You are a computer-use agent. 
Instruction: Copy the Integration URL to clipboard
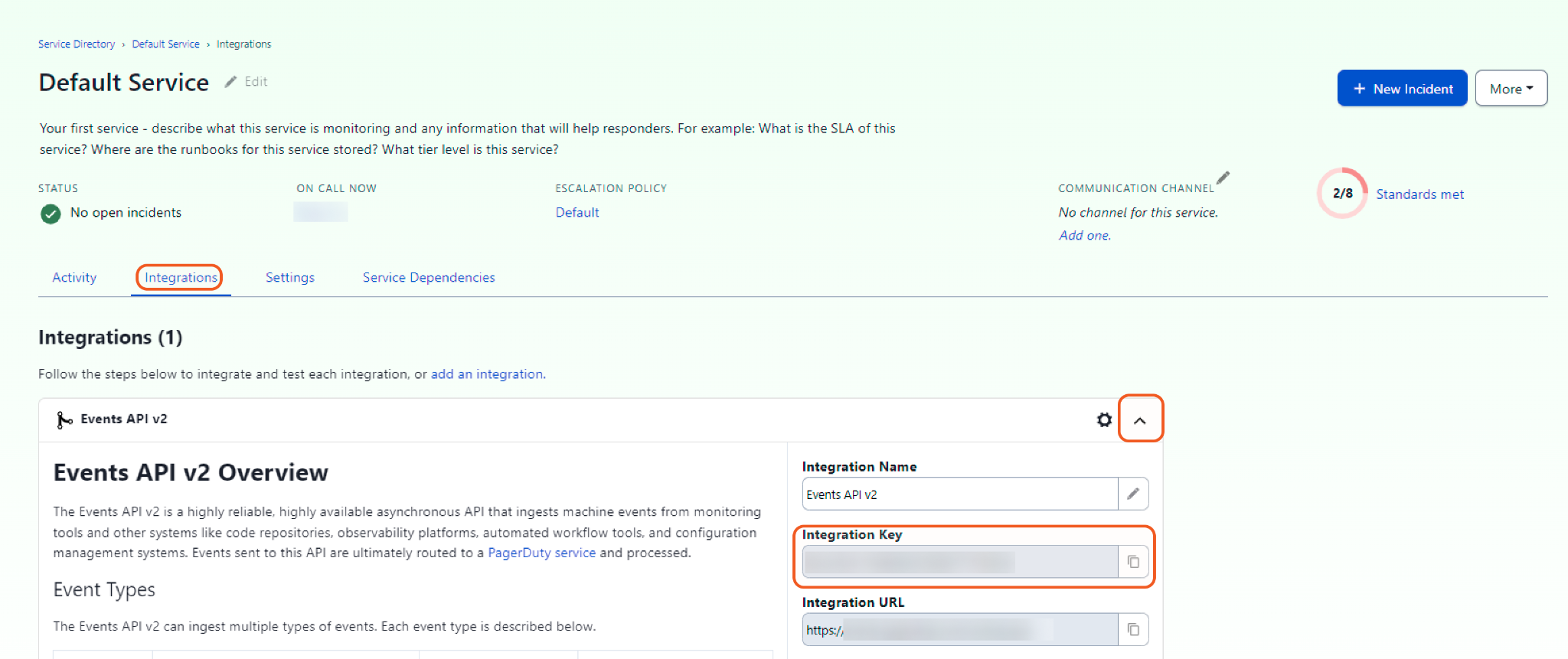tap(1133, 629)
